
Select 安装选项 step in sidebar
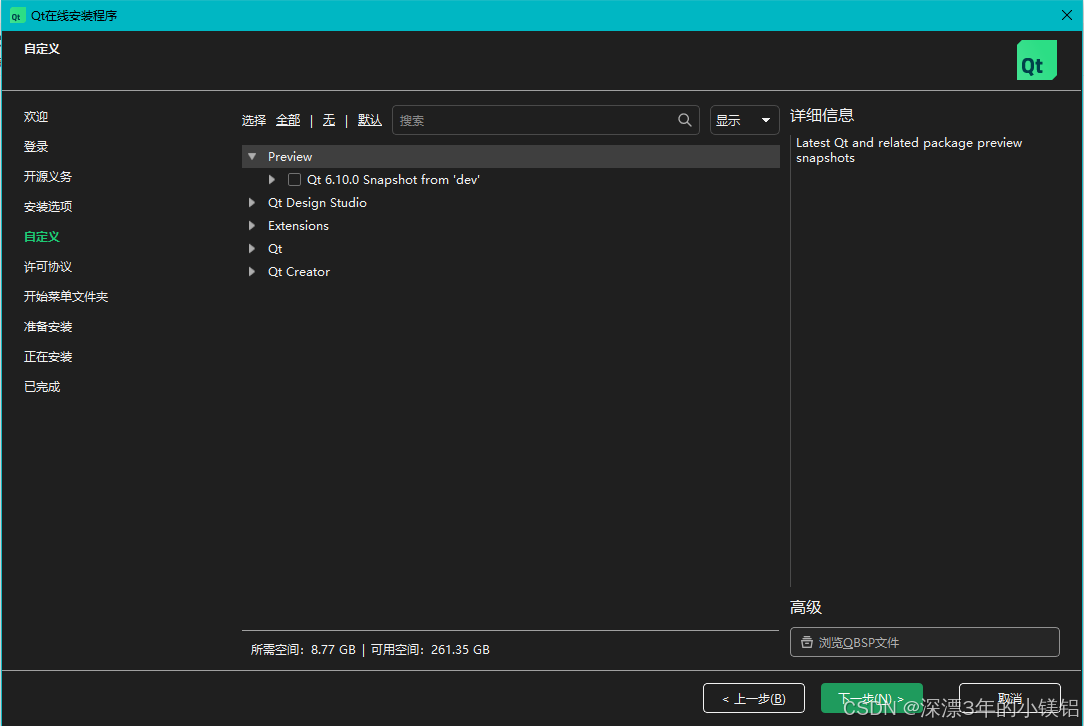[x=48, y=207]
